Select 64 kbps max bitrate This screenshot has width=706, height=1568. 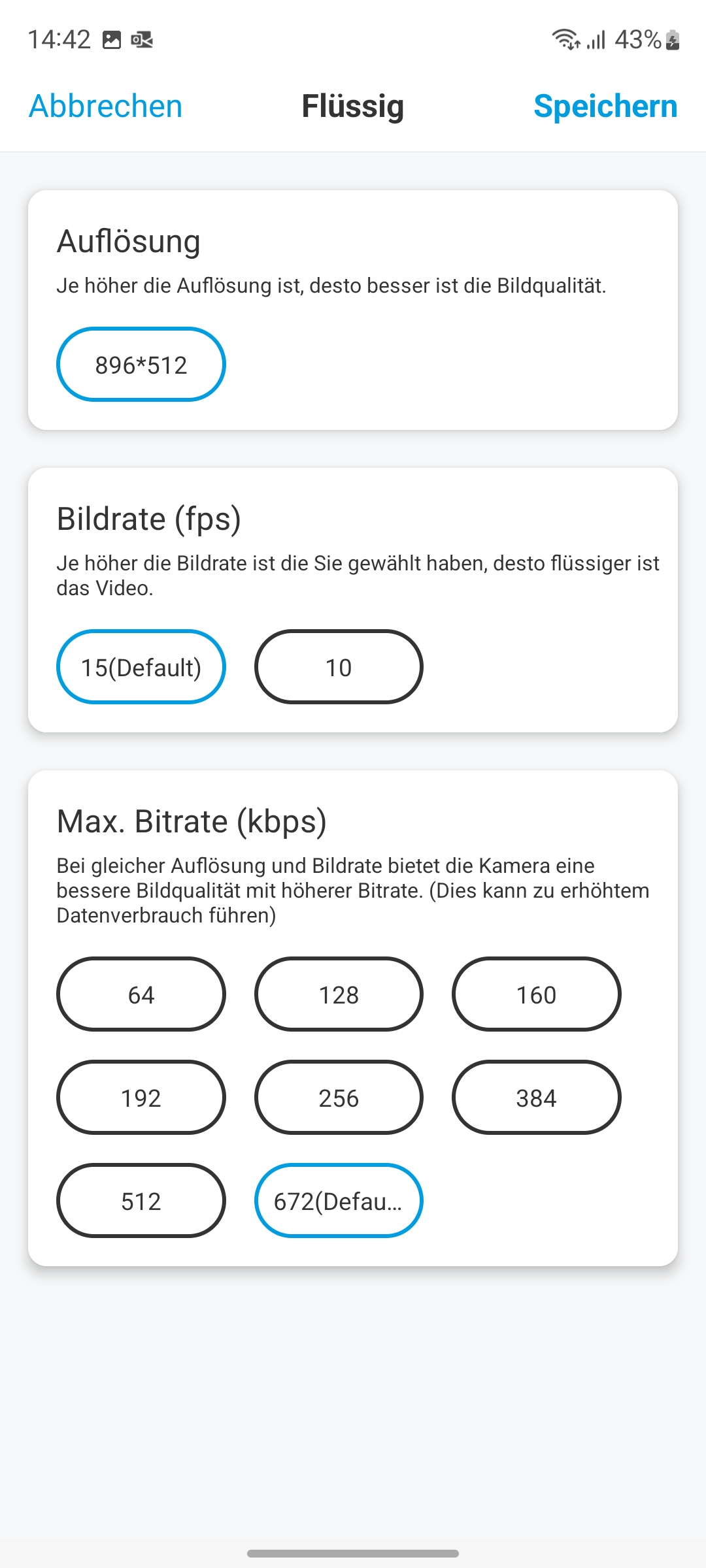coord(141,994)
